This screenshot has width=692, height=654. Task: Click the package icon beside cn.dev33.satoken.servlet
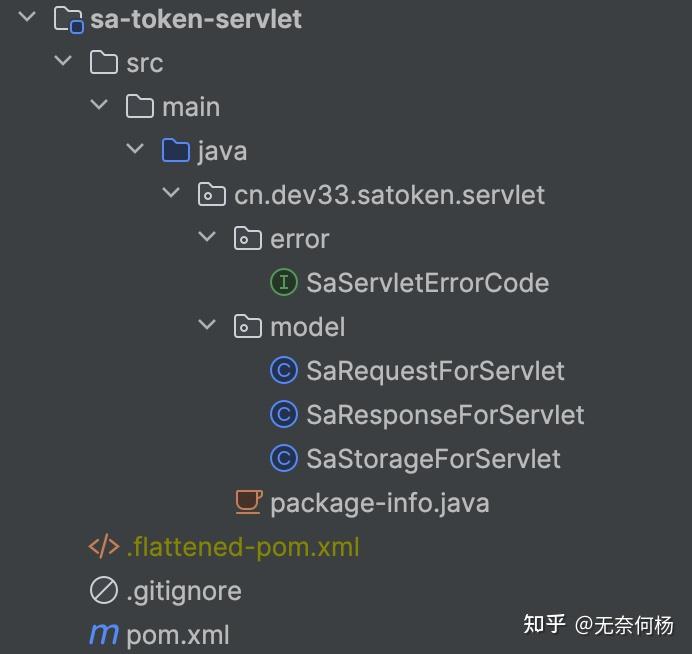(212, 194)
